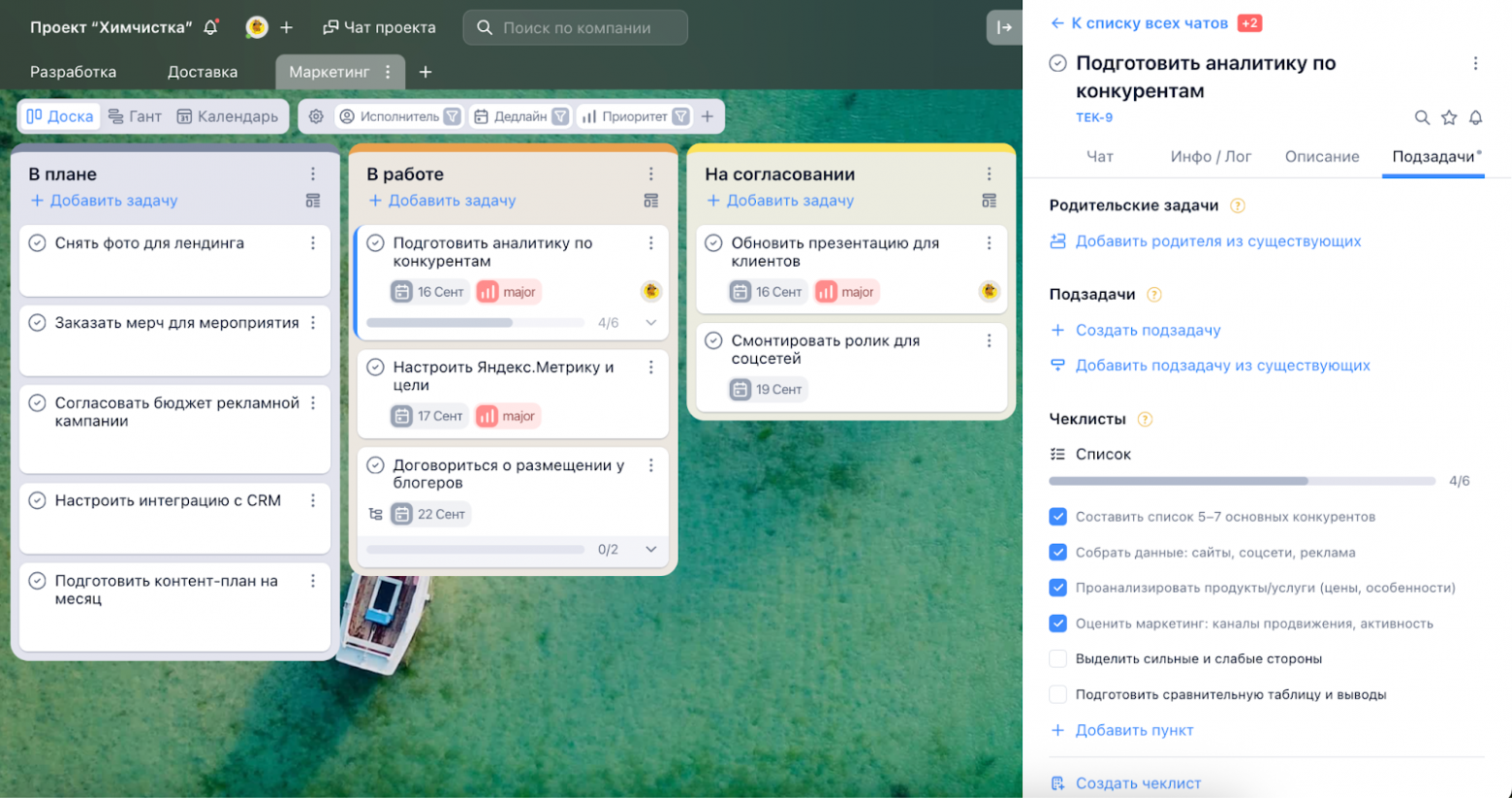The width and height of the screenshot is (1512, 798).
Task: Click "Создать подзадачу" link
Action: tap(1148, 330)
